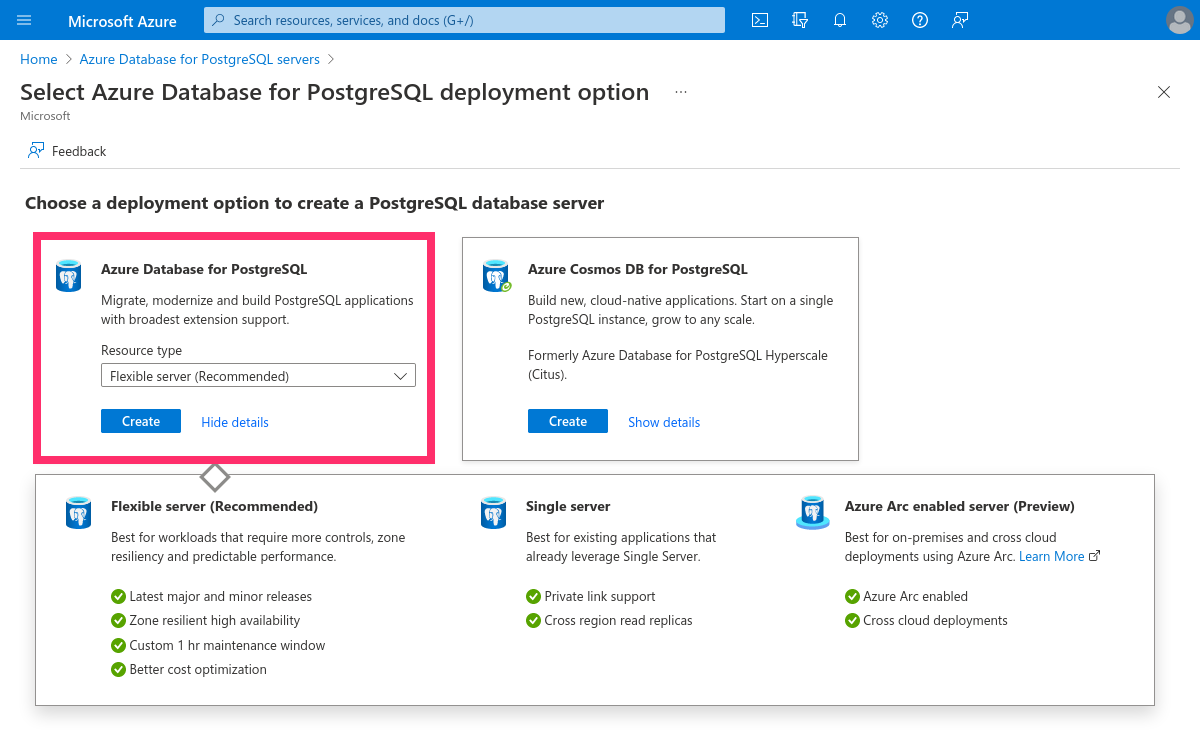Open portal settings gear
1200x745 pixels.
tap(879, 20)
